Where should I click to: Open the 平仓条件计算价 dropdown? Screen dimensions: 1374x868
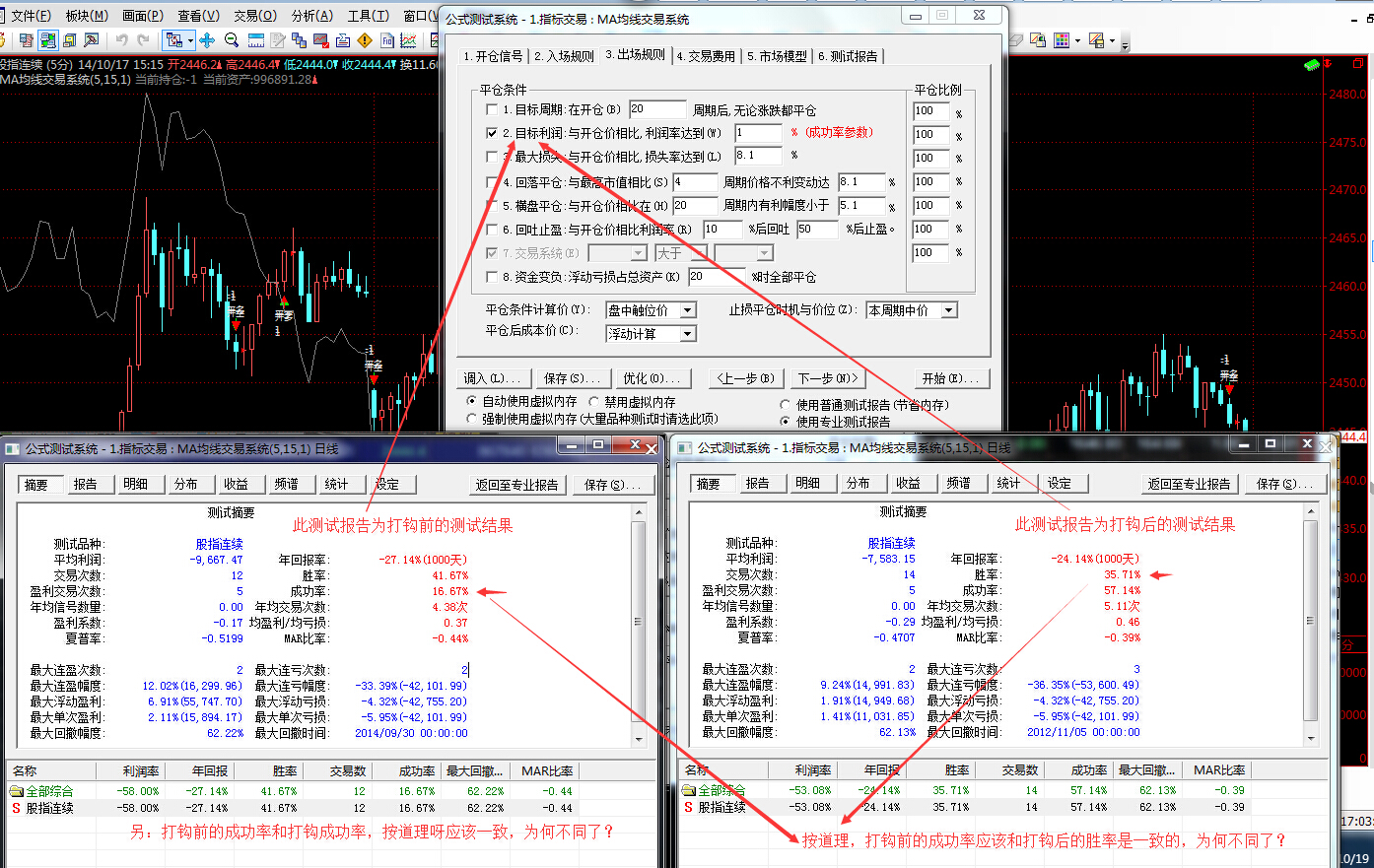[688, 310]
